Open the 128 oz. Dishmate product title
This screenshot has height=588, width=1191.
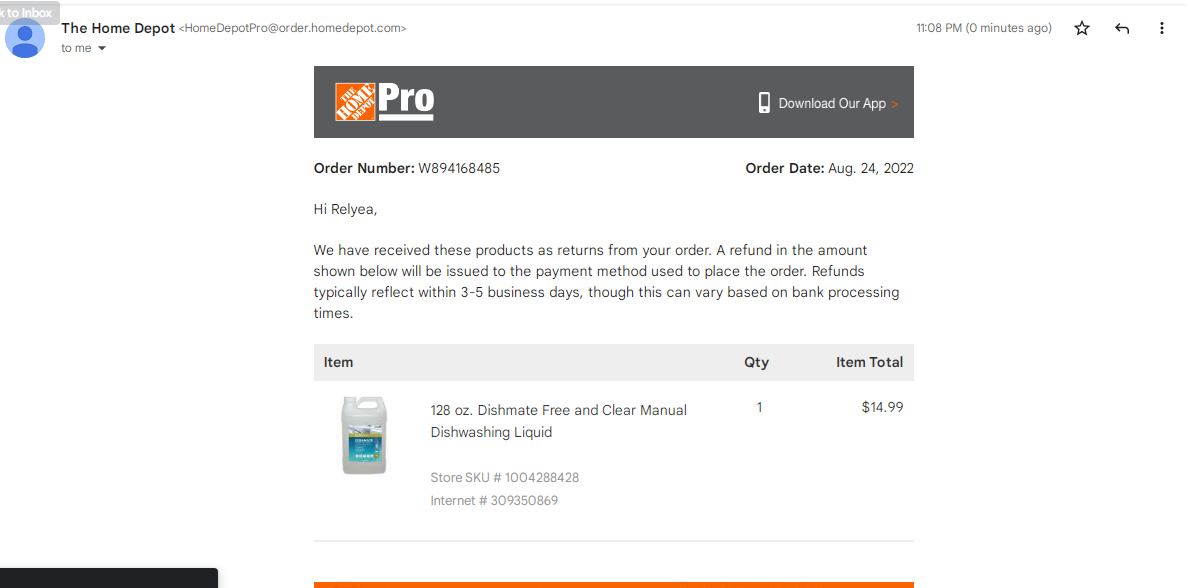click(x=558, y=421)
